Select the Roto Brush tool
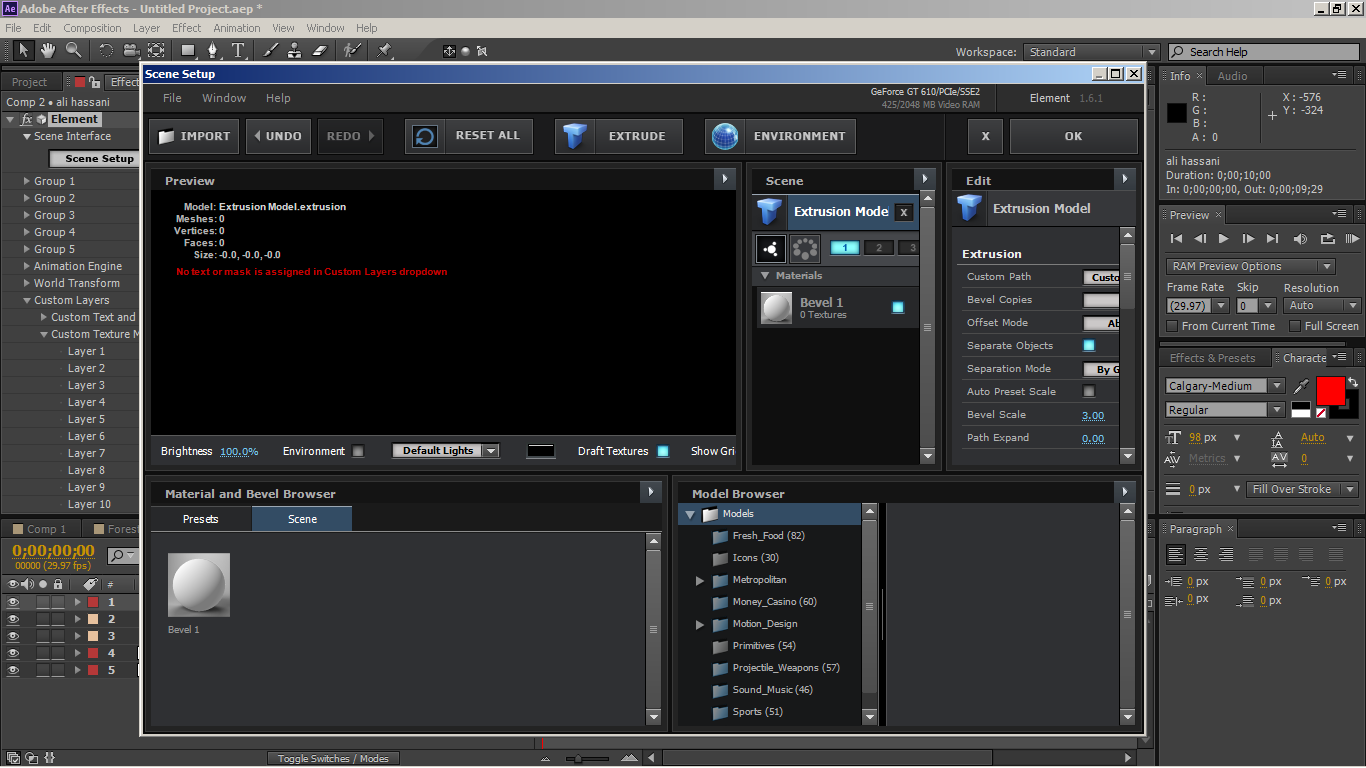 (x=352, y=50)
